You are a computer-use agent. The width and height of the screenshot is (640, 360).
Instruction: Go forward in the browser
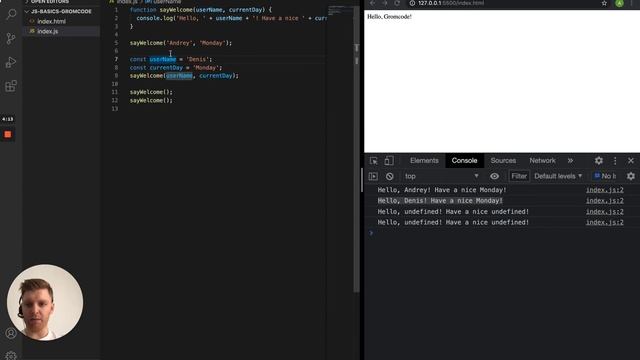(x=384, y=3)
